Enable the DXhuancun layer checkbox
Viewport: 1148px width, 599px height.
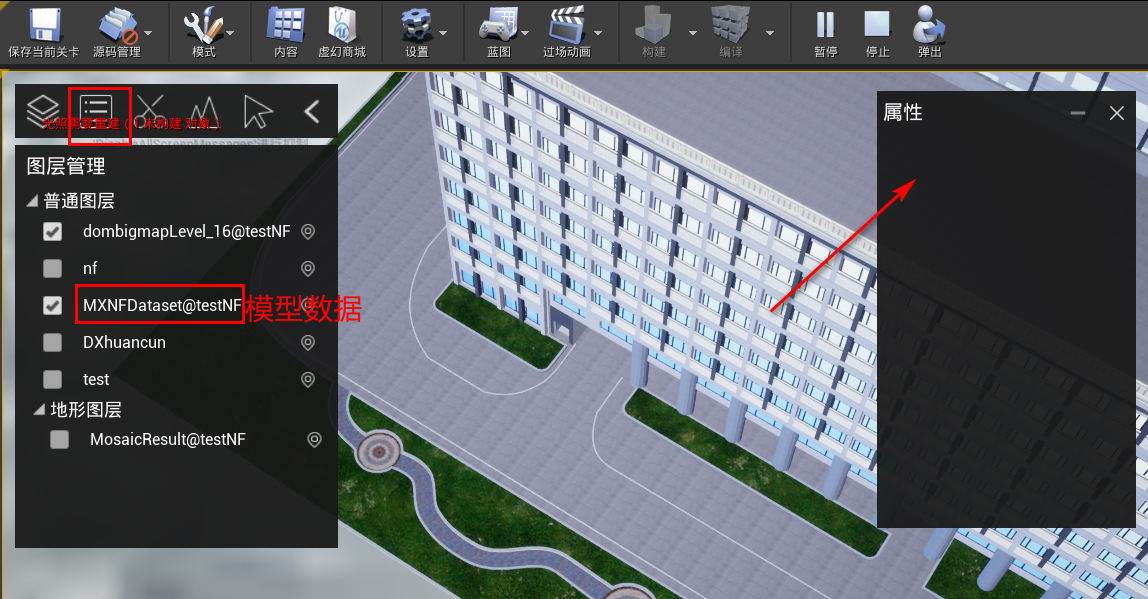(x=53, y=343)
